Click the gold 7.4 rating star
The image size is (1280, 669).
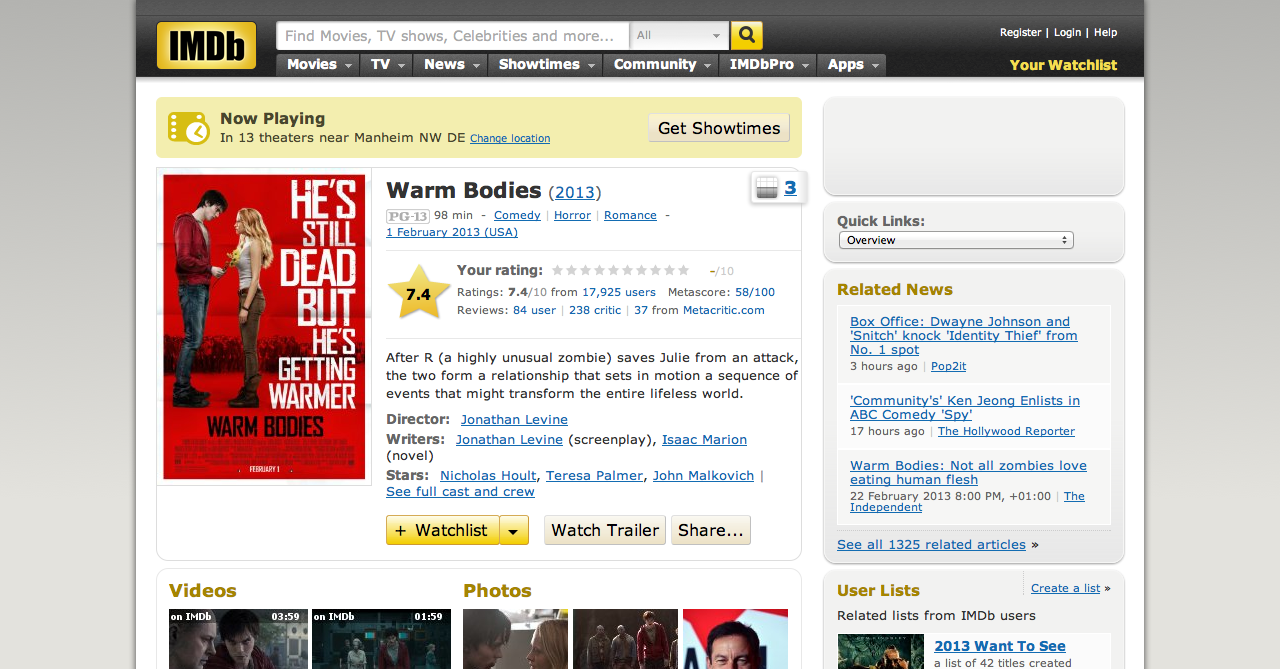pyautogui.click(x=418, y=292)
